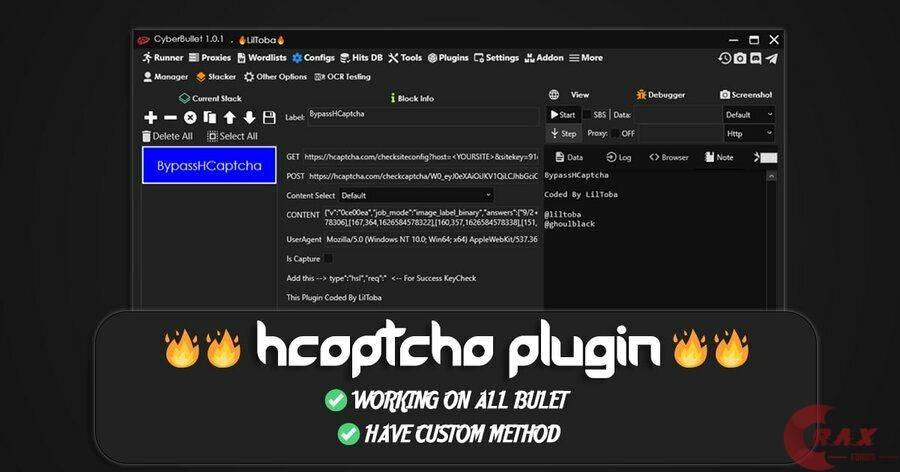
Task: Click the Proxy input field
Action: (680, 133)
